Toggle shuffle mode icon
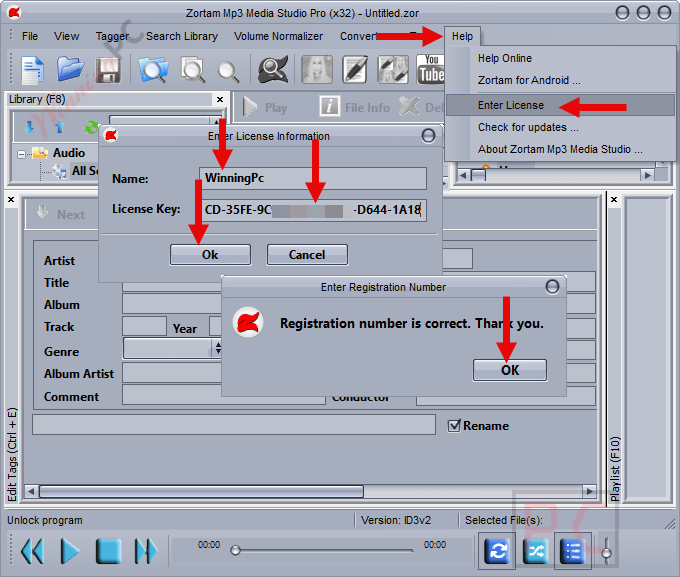Screen dimensions: 680x577 [536, 551]
